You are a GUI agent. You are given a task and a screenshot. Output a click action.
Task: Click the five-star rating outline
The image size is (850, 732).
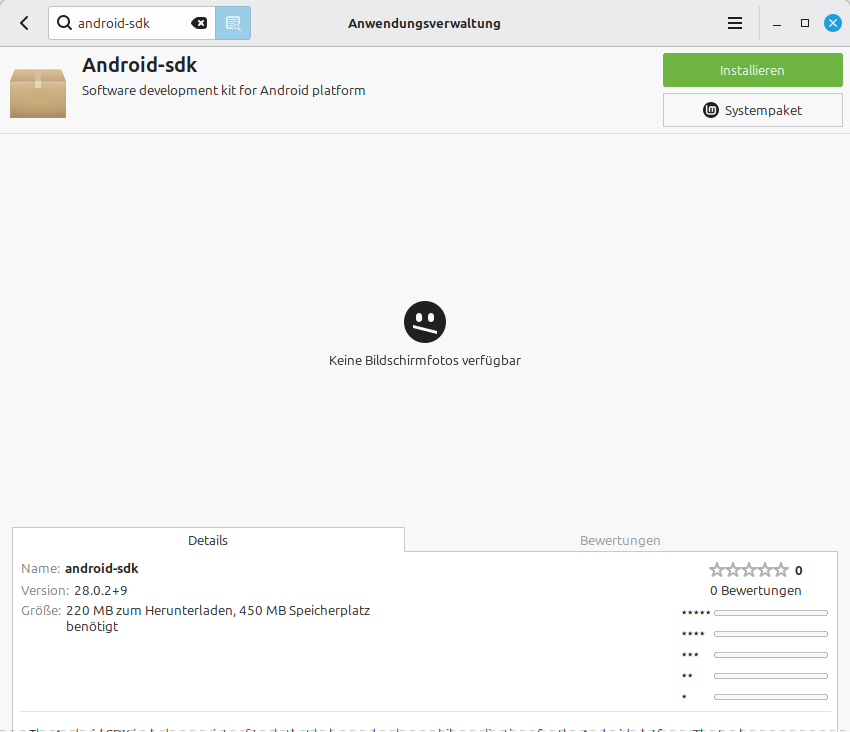pos(749,570)
